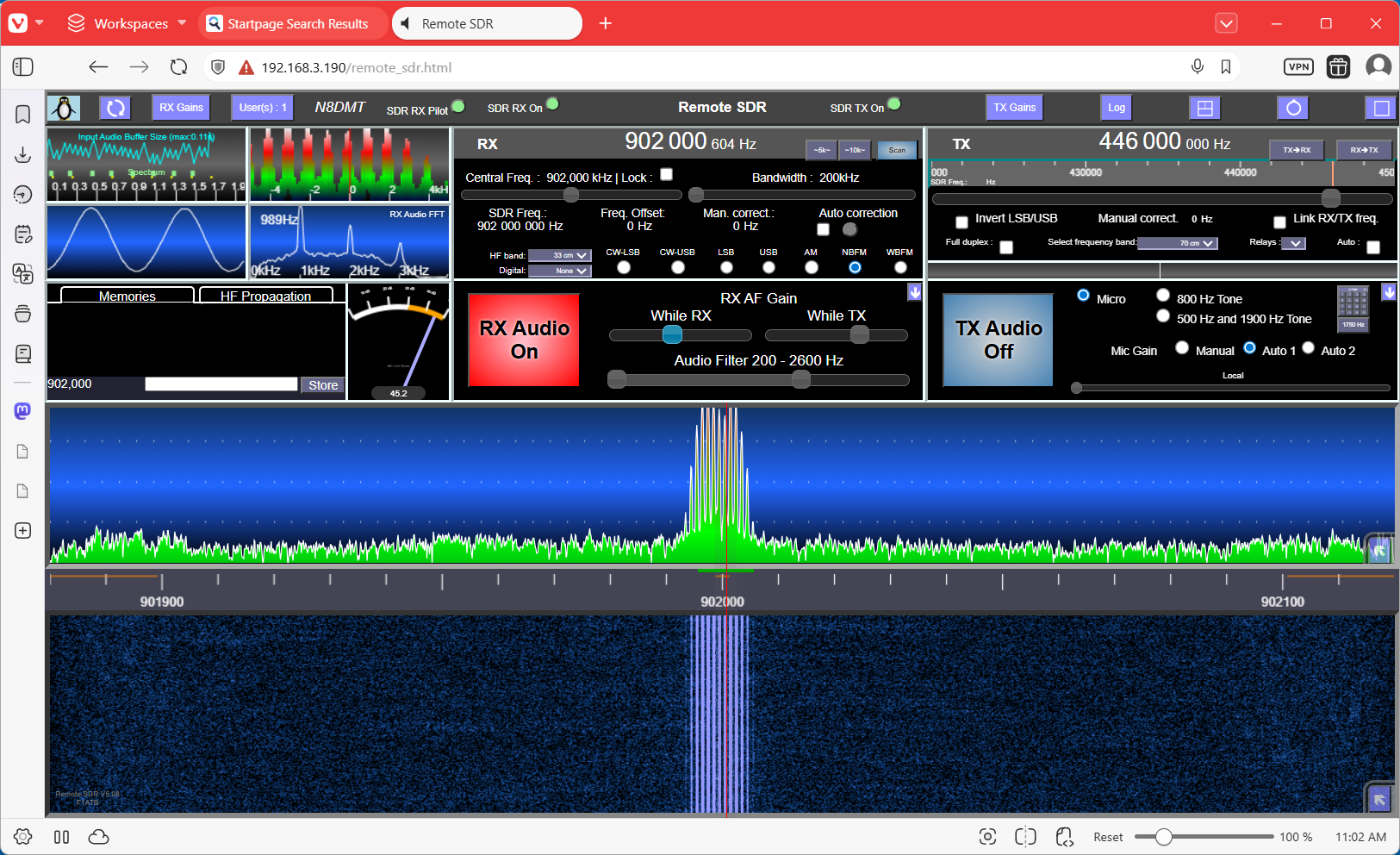Image resolution: width=1400 pixels, height=855 pixels.
Task: Open the HF band dropdown showing 33 cm
Action: [x=560, y=255]
